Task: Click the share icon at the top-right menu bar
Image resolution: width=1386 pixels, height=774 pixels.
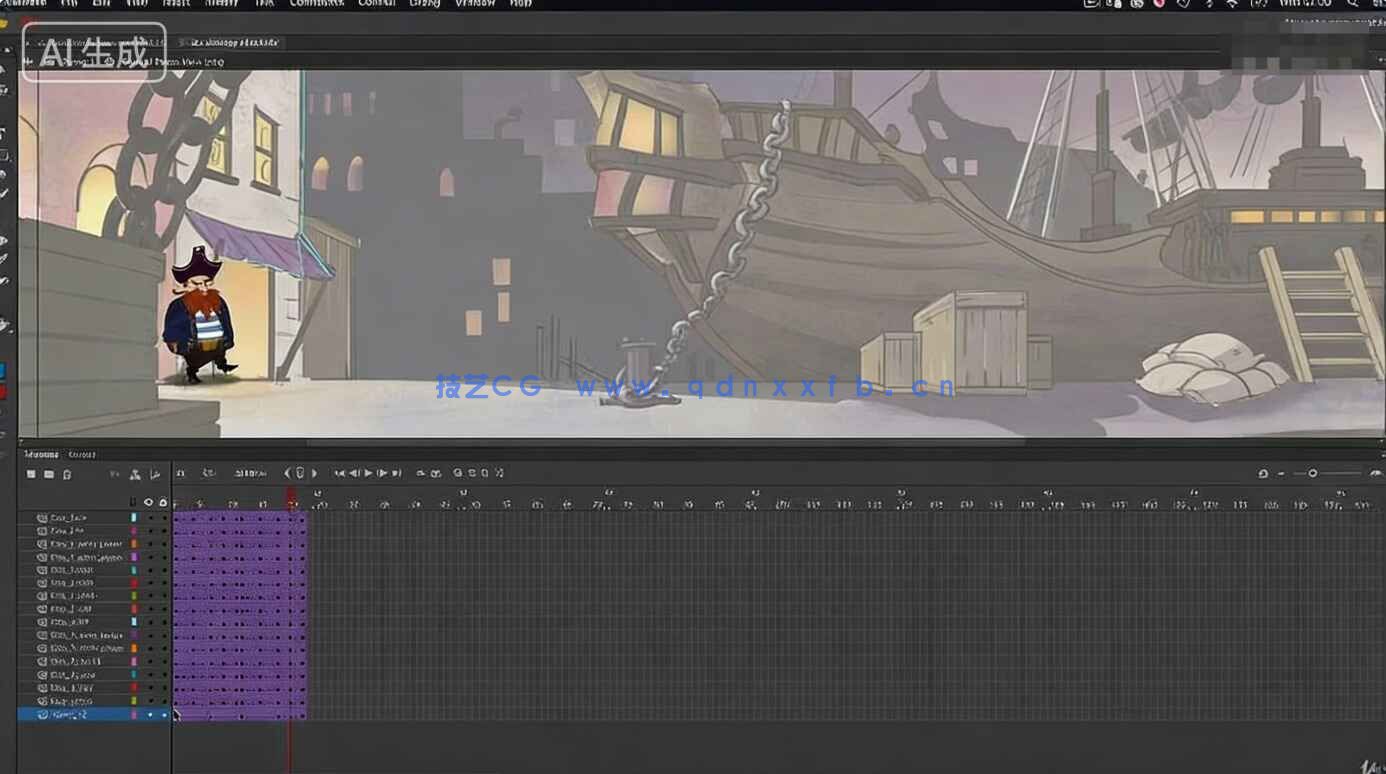Action: (x=1208, y=4)
